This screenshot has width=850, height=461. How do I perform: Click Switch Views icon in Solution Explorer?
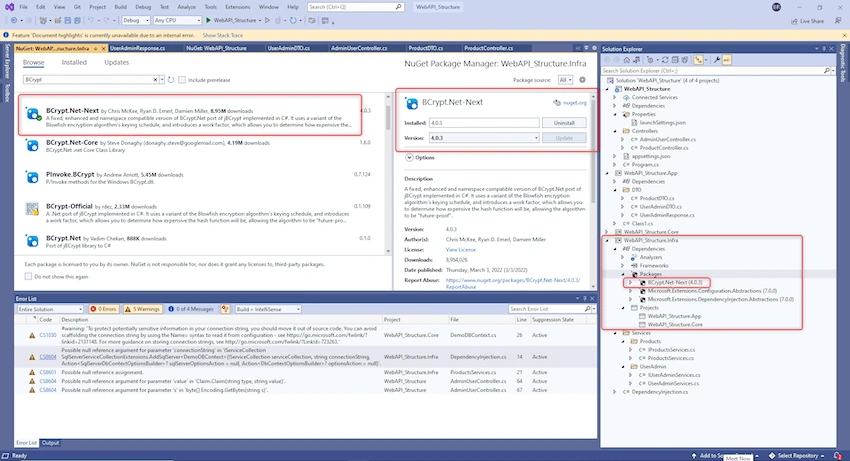point(636,60)
